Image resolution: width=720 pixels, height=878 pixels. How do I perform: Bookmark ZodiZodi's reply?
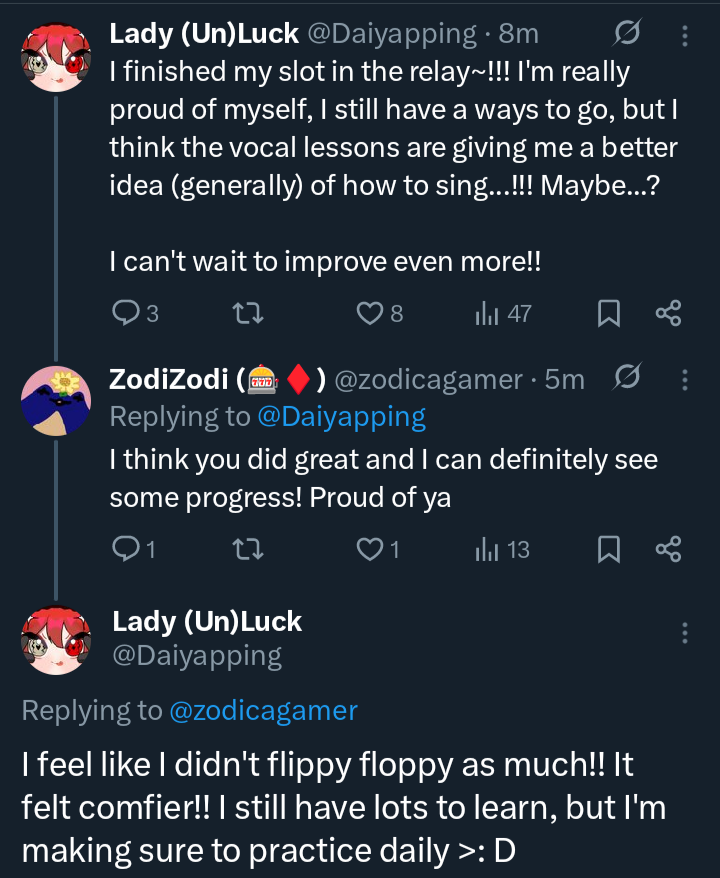pos(608,549)
